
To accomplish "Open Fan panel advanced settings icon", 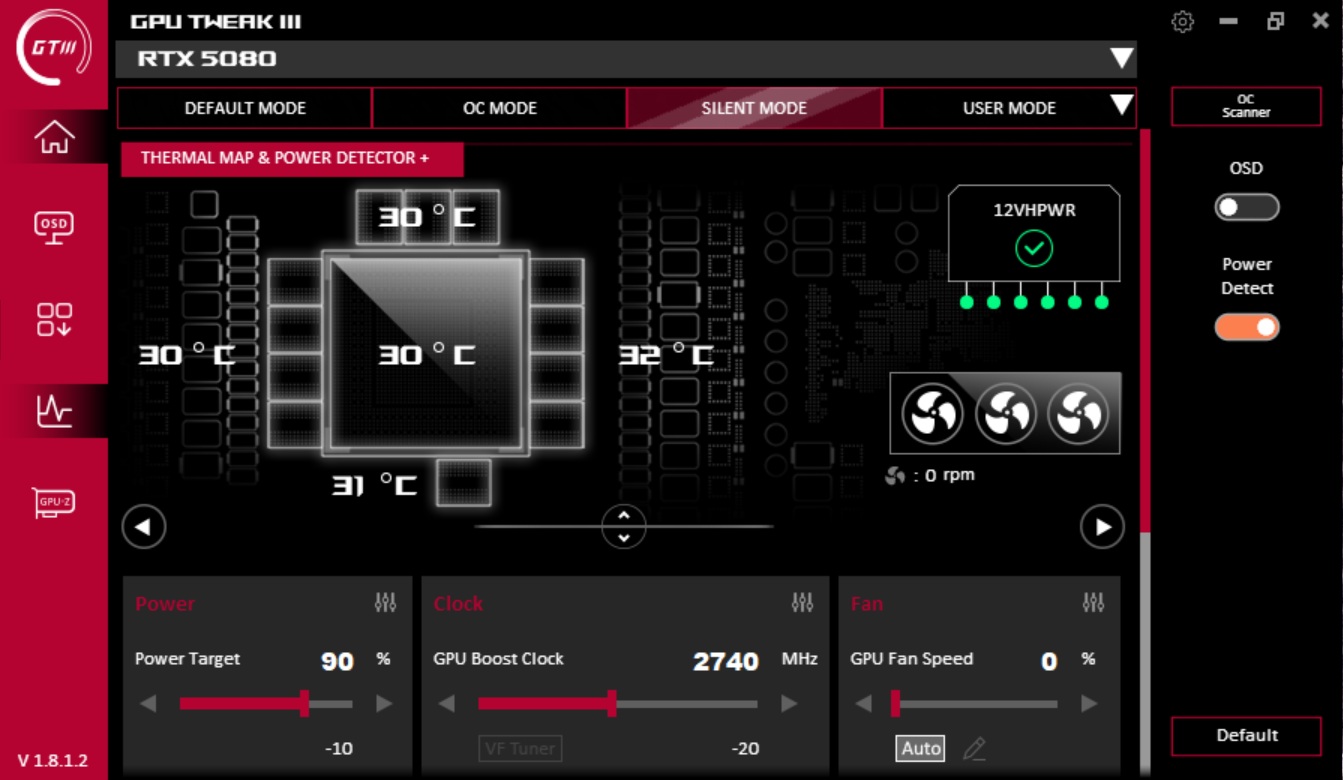I will (1093, 602).
